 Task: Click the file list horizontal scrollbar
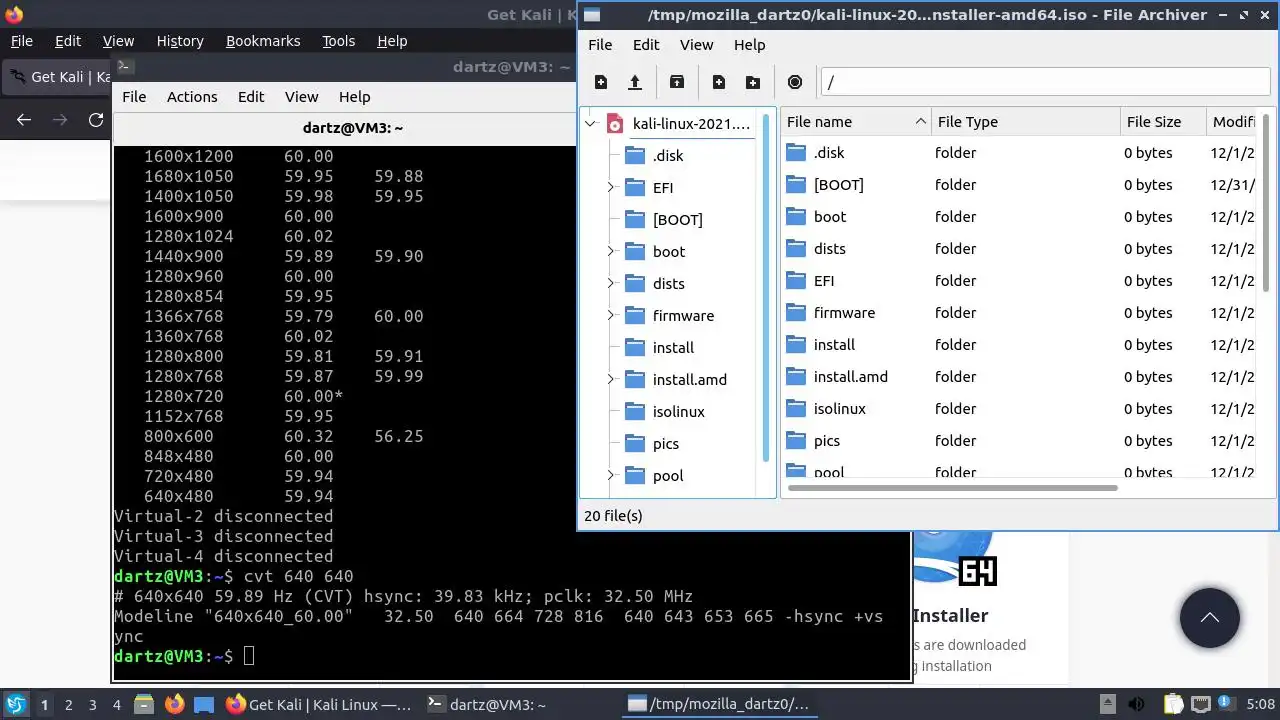pos(952,488)
